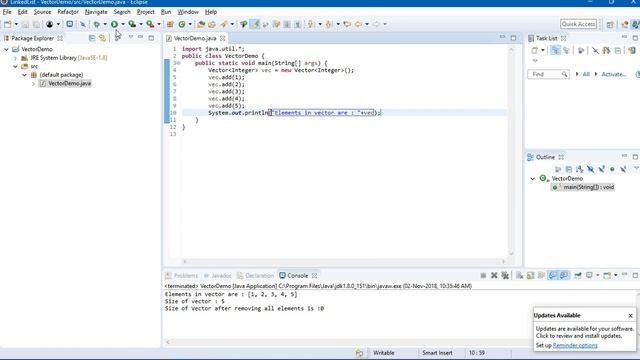This screenshot has height=360, width=640.
Task: Click Collapse All icon in Task List
Action: tap(618, 51)
